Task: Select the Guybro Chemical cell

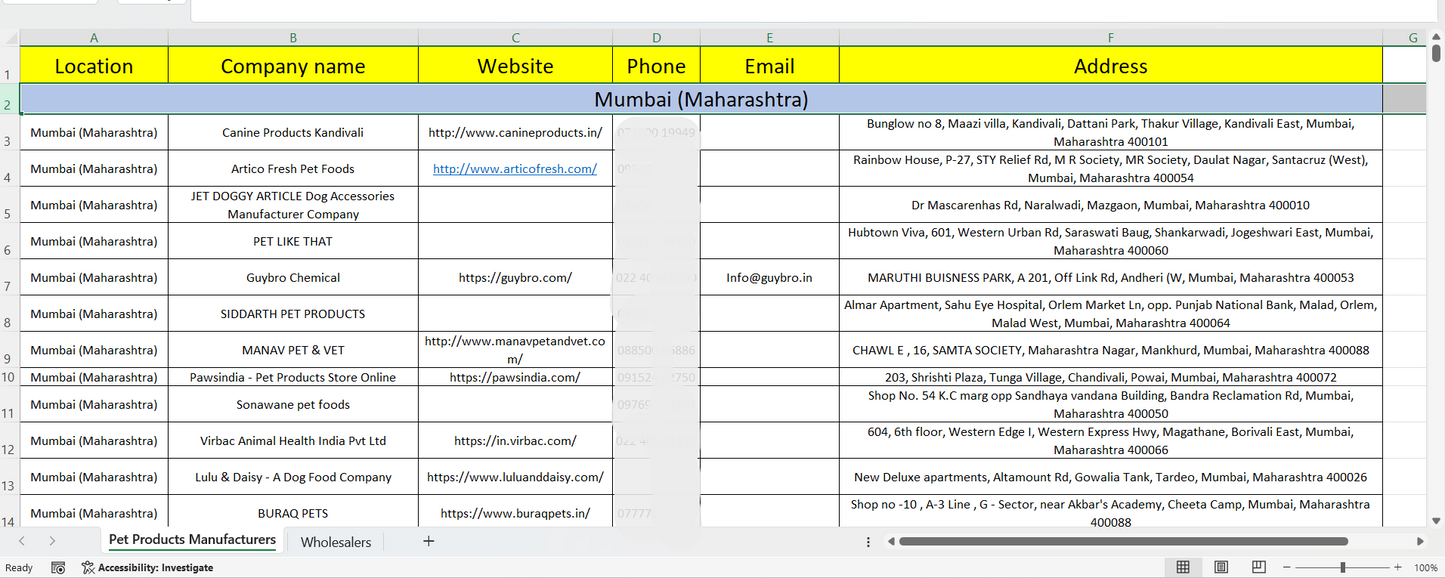Action: click(x=293, y=277)
